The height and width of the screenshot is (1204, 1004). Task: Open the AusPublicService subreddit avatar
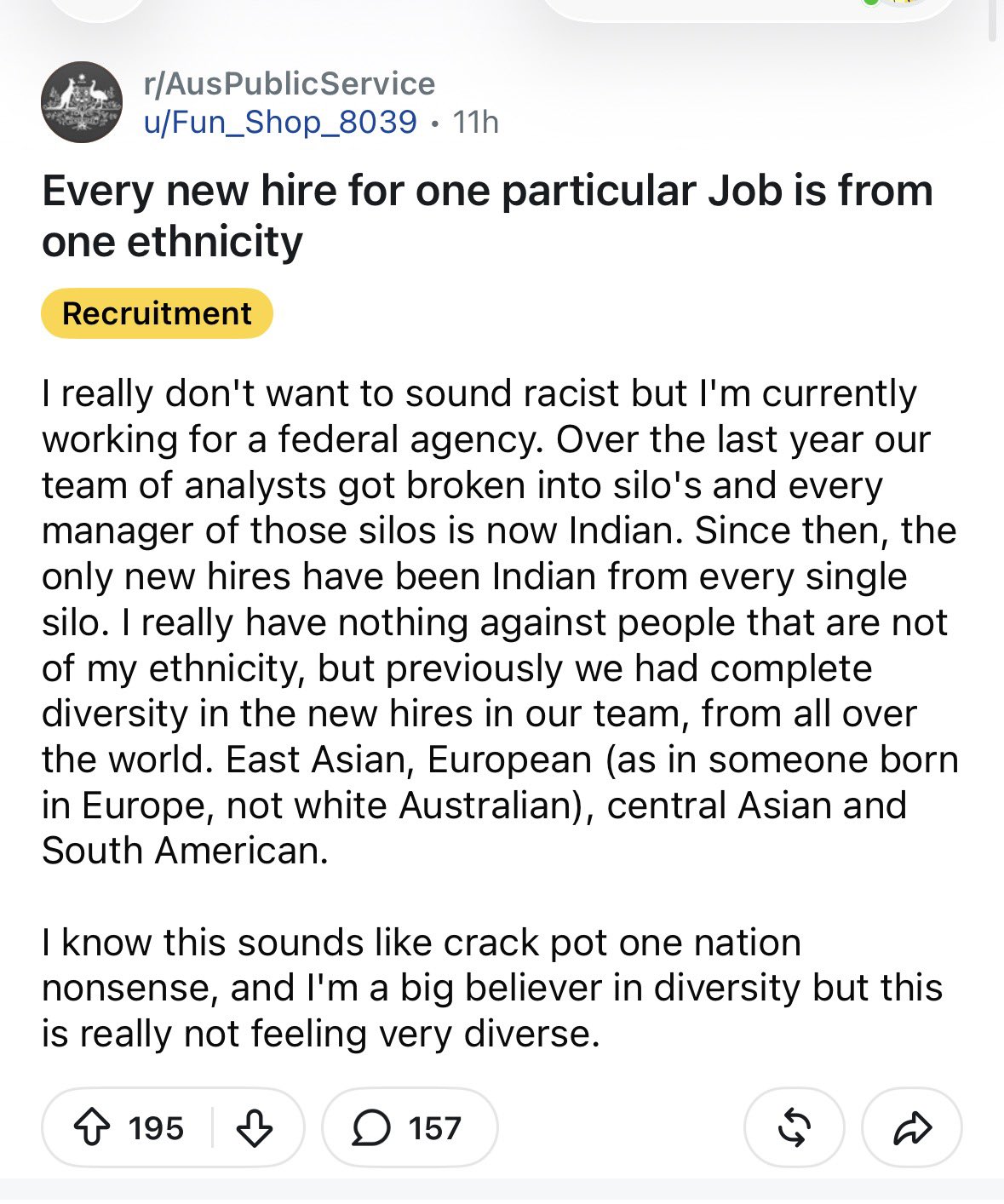point(82,102)
